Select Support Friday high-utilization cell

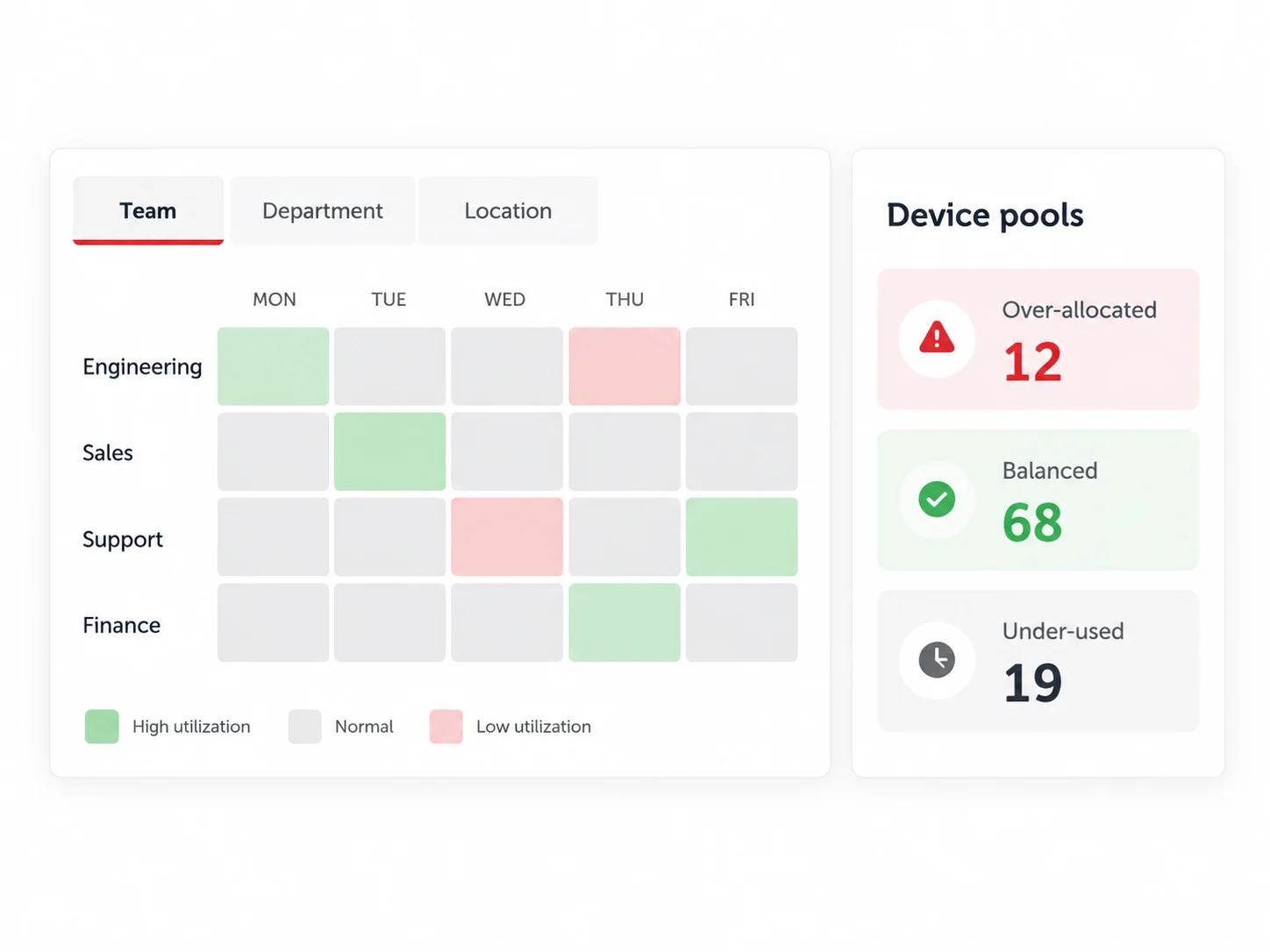coord(741,536)
